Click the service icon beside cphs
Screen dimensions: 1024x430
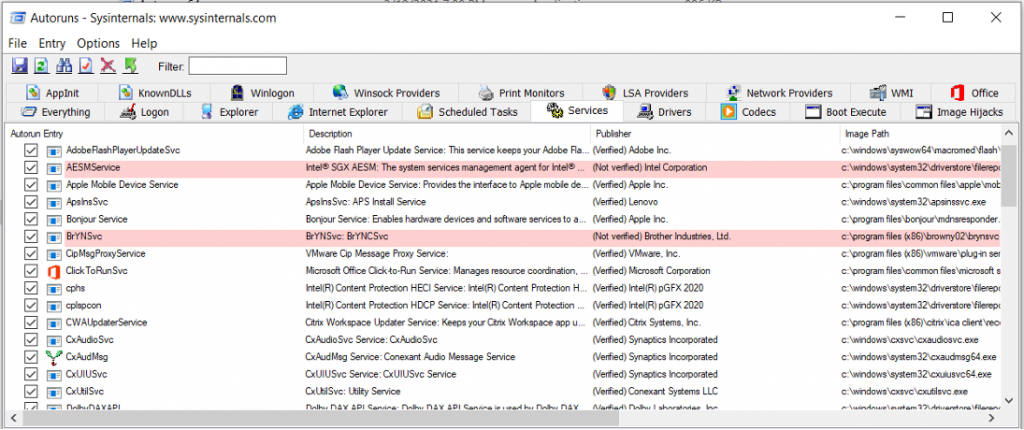(54, 288)
